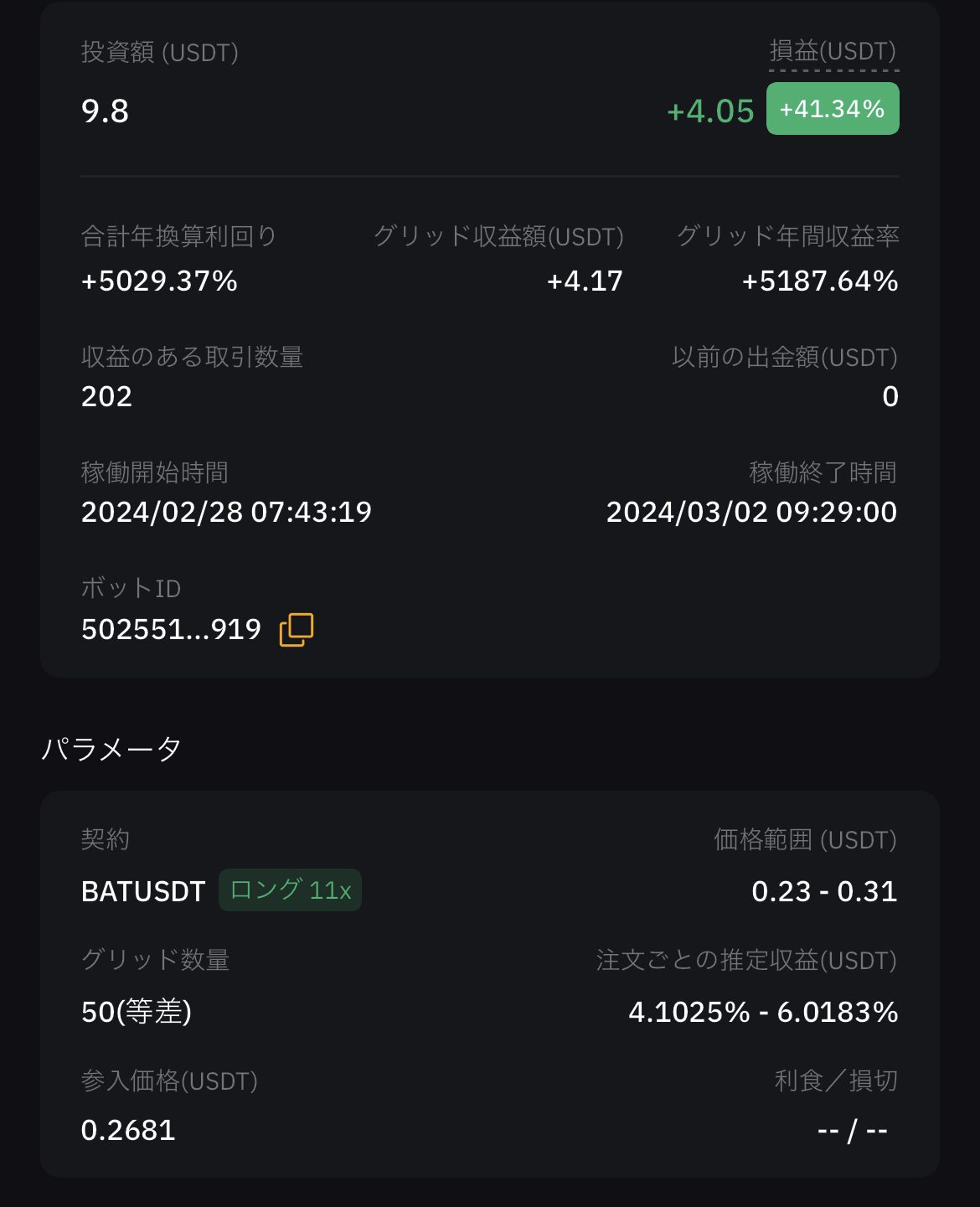Select the ロング 11x leverage tag
Image resolution: width=980 pixels, height=1207 pixels.
click(290, 890)
